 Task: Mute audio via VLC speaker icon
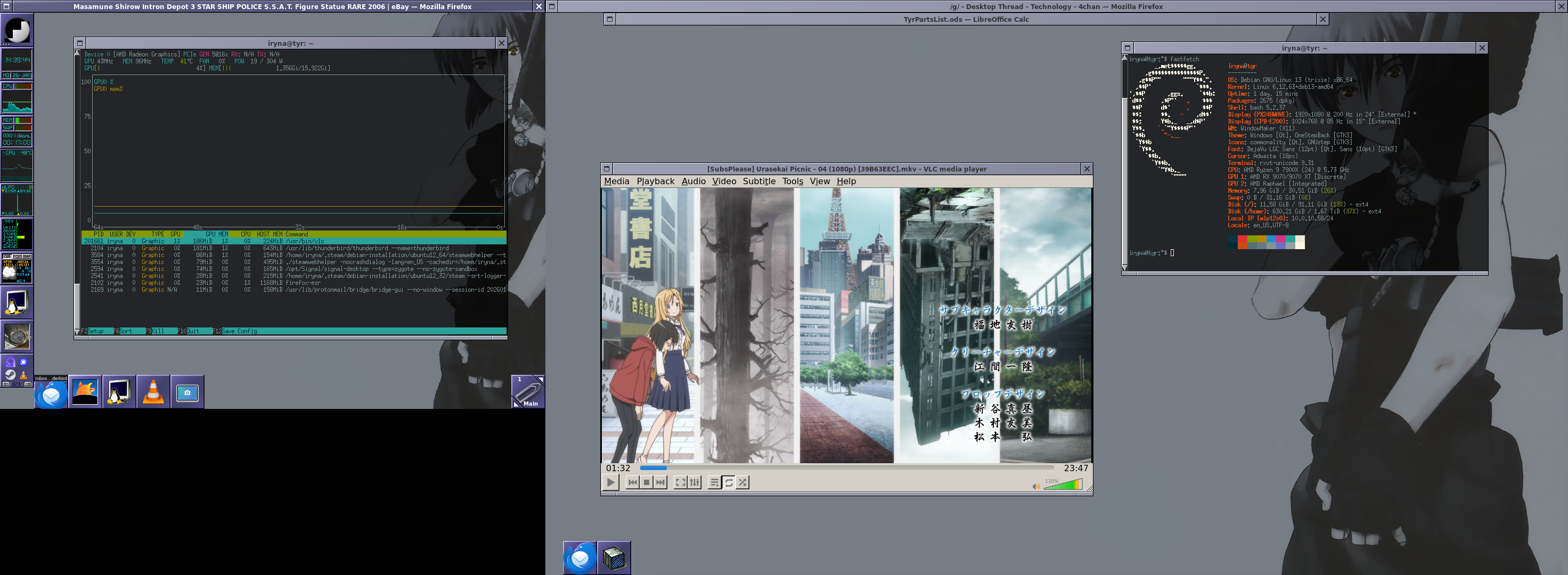[x=1035, y=486]
